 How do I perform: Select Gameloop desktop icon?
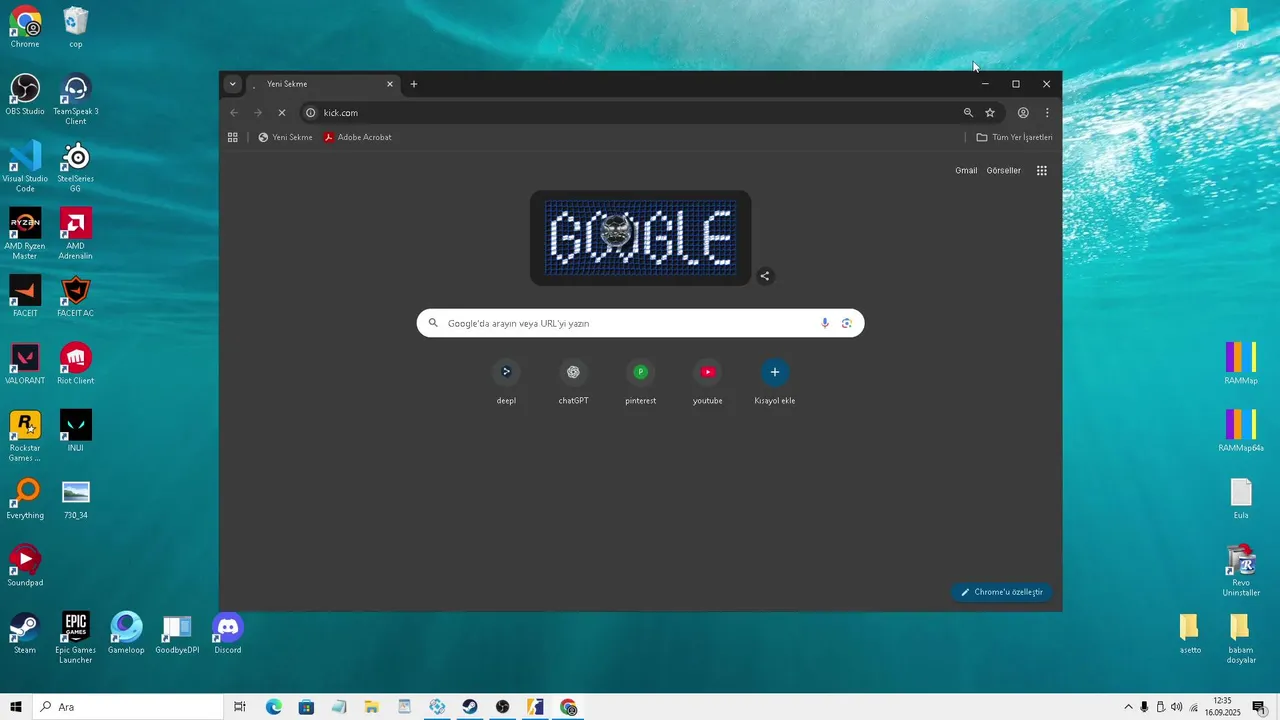click(126, 634)
